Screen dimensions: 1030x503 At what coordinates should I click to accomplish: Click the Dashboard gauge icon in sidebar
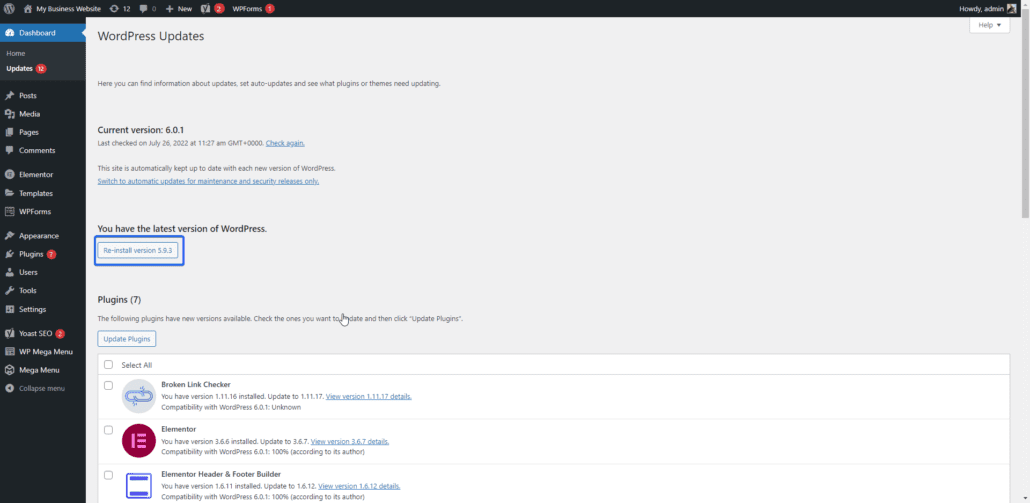tap(9, 33)
